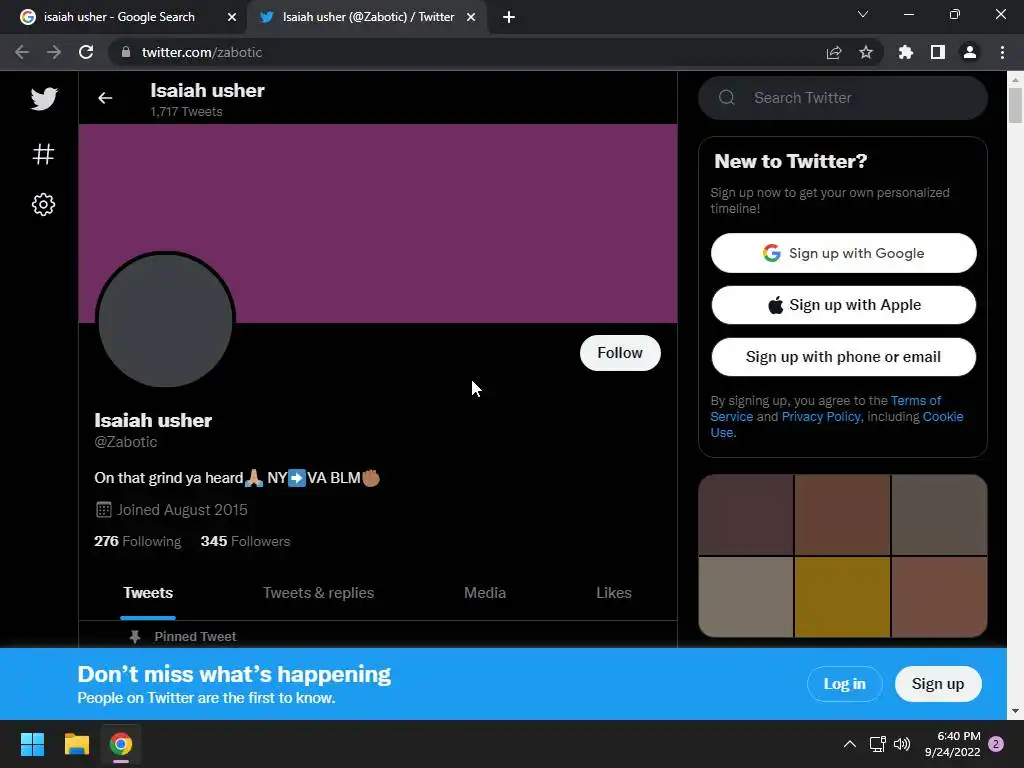This screenshot has height=768, width=1024.
Task: Open the 345 Followers list
Action: (245, 541)
